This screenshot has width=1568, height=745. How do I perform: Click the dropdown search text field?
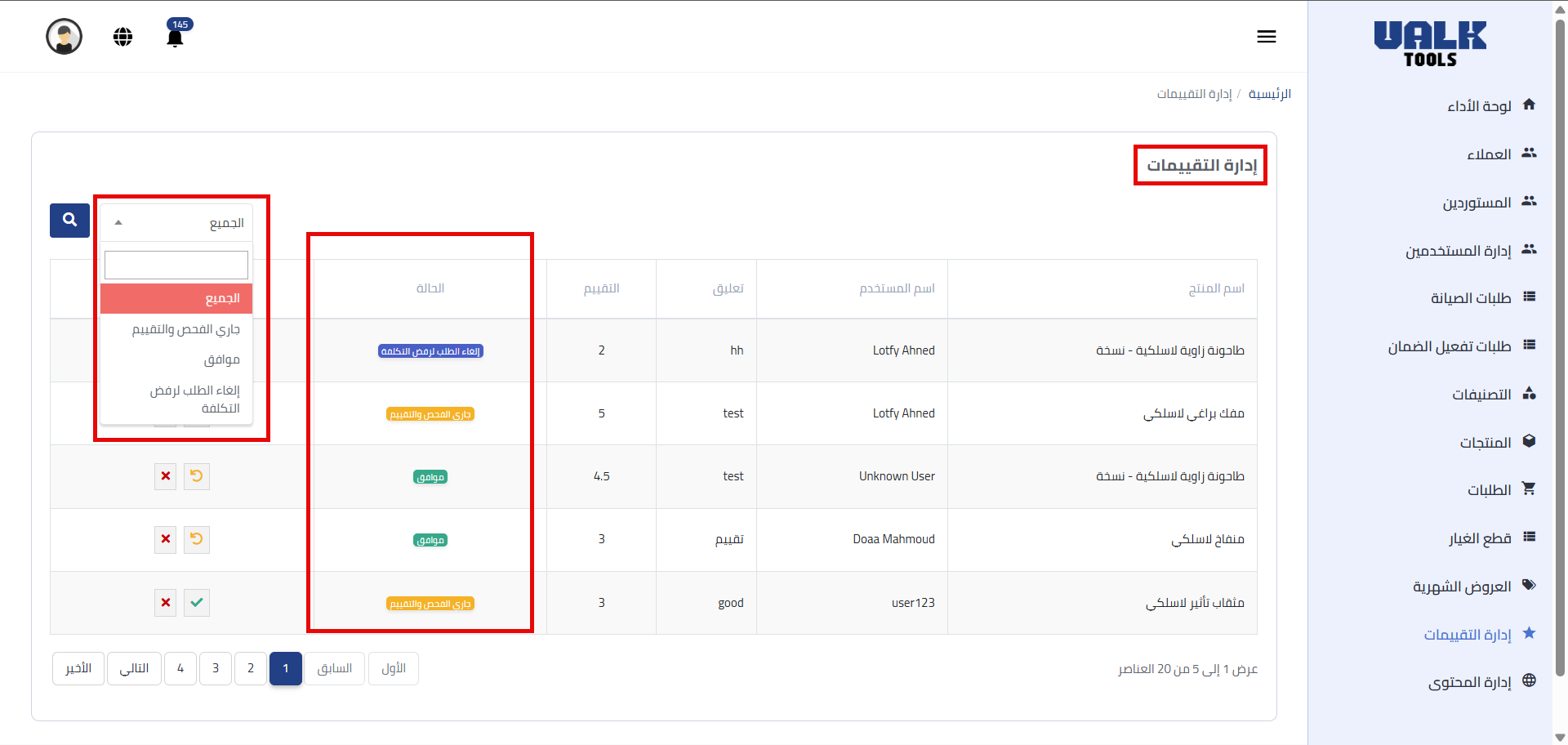[x=176, y=265]
